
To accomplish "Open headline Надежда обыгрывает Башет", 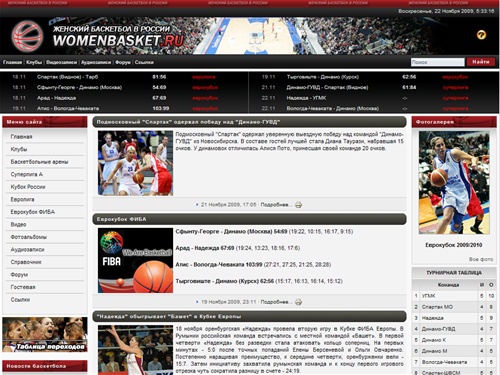I will tap(169, 316).
